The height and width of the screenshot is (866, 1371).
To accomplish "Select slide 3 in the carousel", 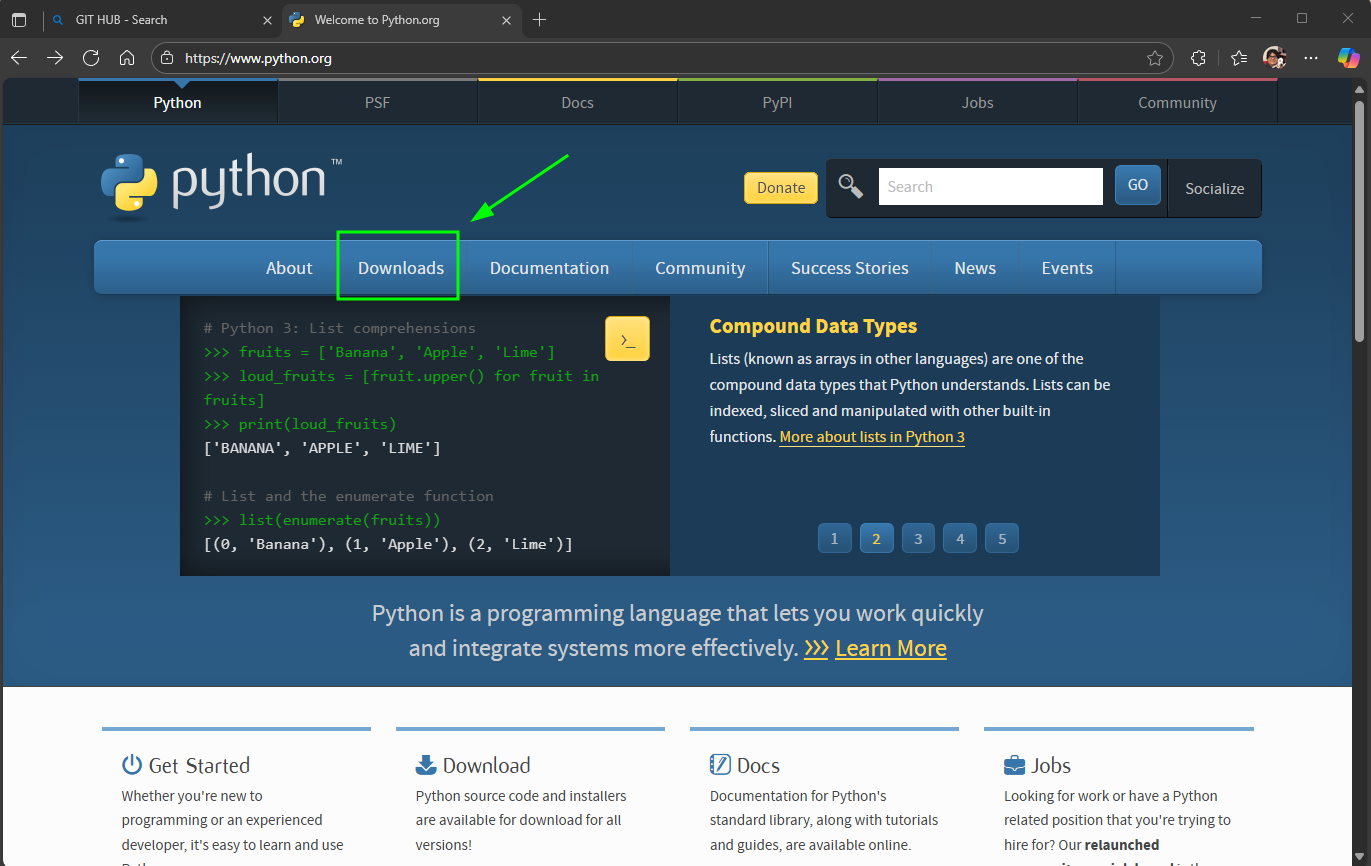I will (x=918, y=539).
